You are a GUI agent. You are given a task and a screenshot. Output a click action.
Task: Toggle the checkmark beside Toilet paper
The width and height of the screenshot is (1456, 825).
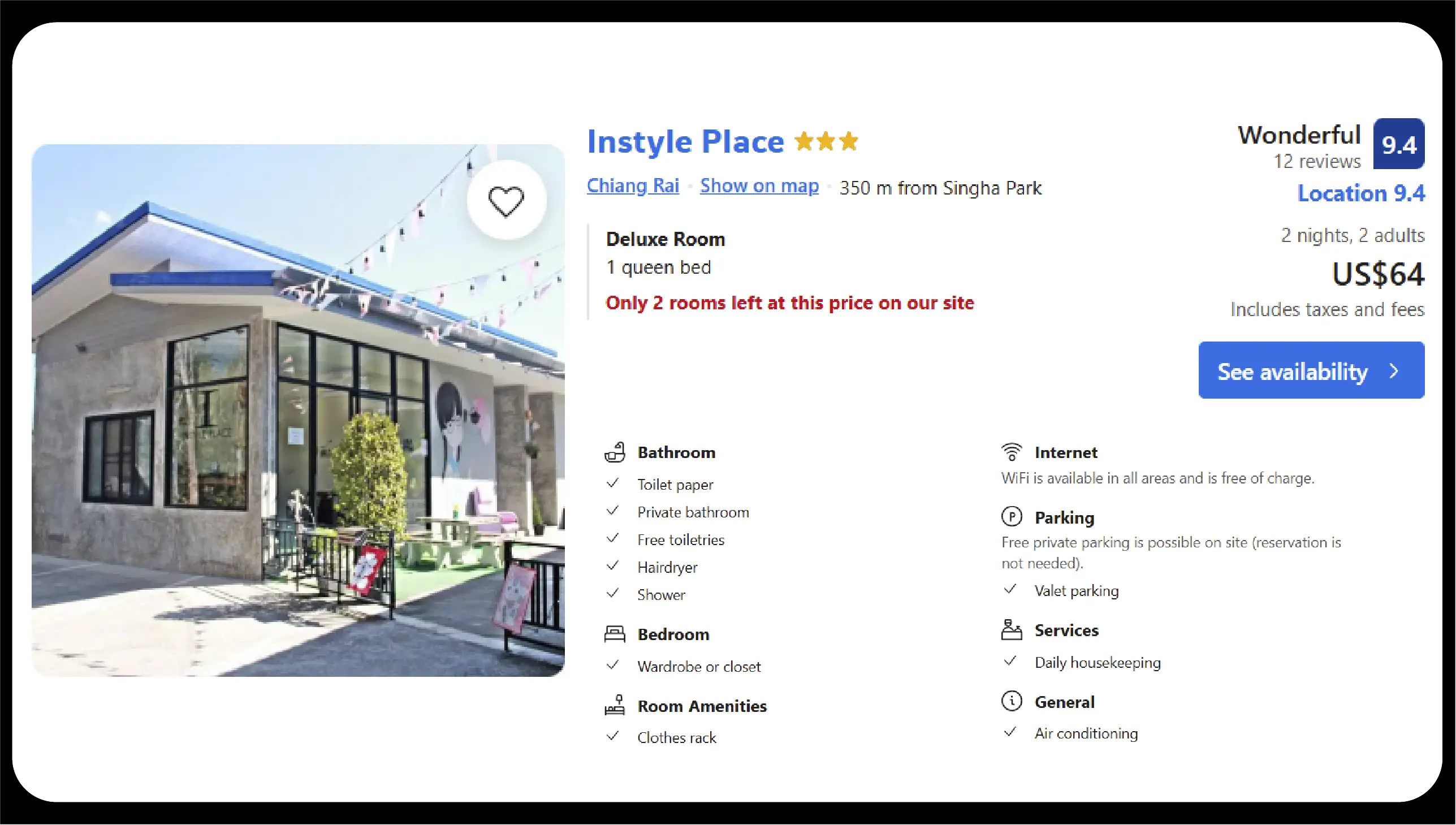613,482
